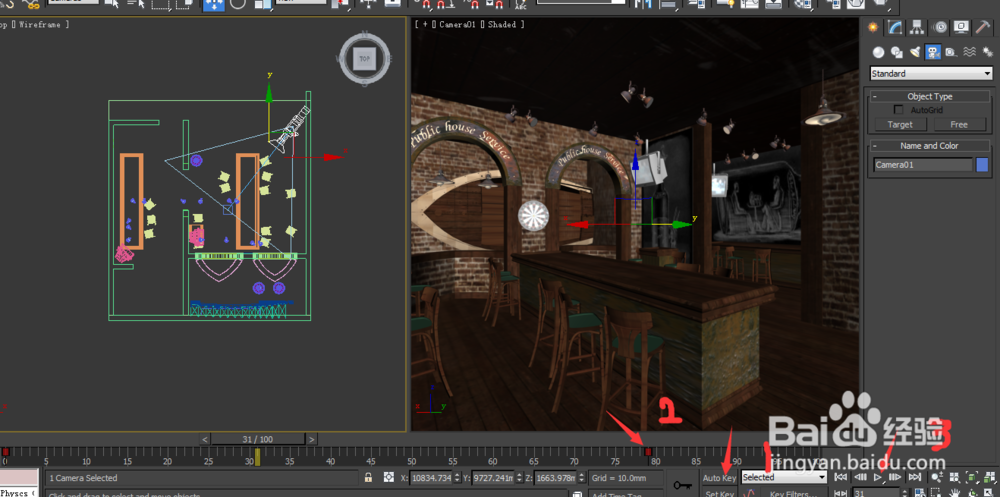Select the keyframe near frame 79

coord(648,452)
